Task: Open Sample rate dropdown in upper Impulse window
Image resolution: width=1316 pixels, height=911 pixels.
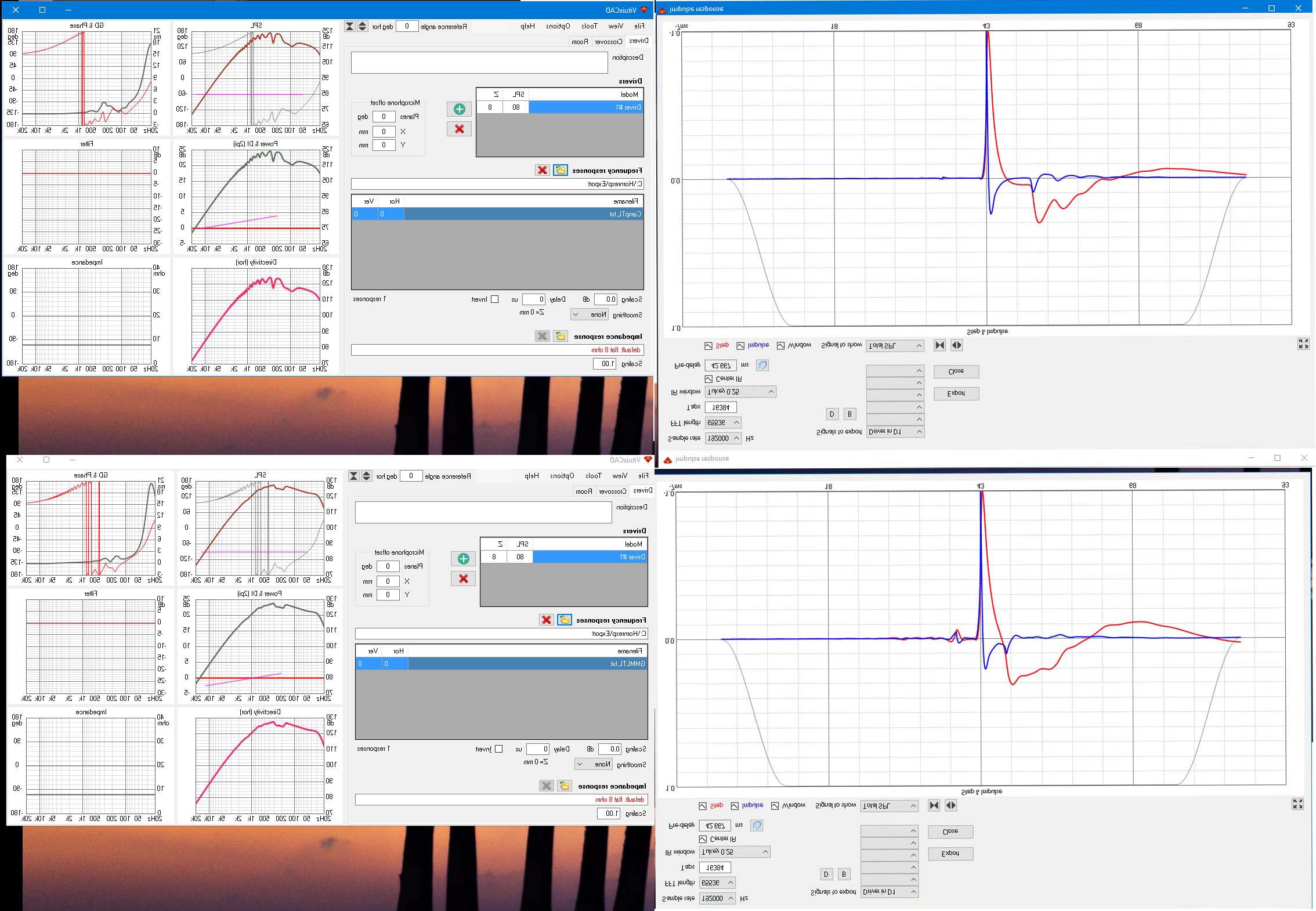Action: (723, 438)
